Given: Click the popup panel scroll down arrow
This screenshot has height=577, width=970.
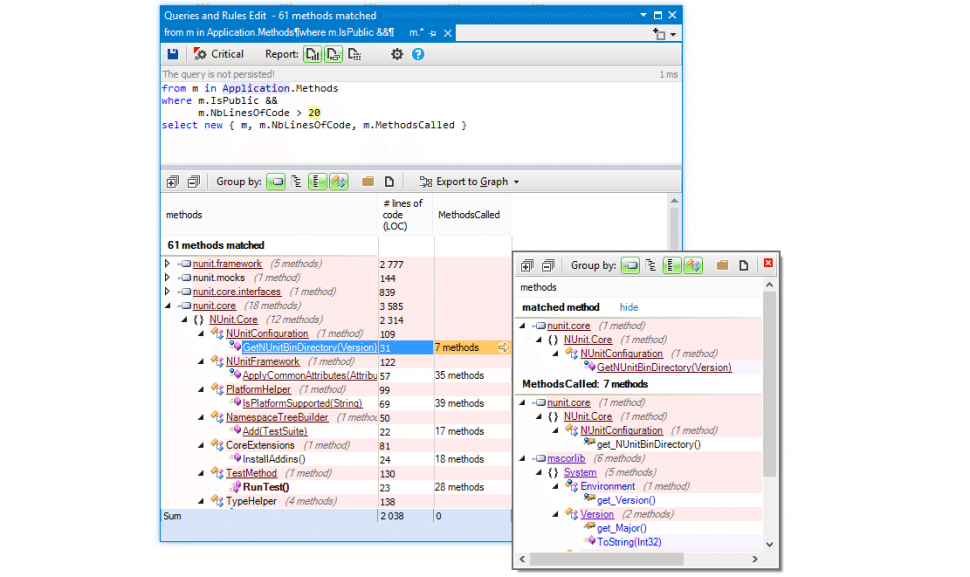Looking at the screenshot, I should pos(770,545).
